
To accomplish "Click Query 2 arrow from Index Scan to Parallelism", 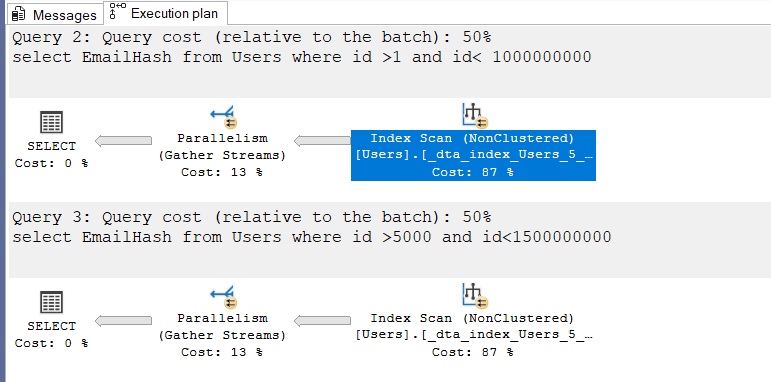I will [x=323, y=141].
